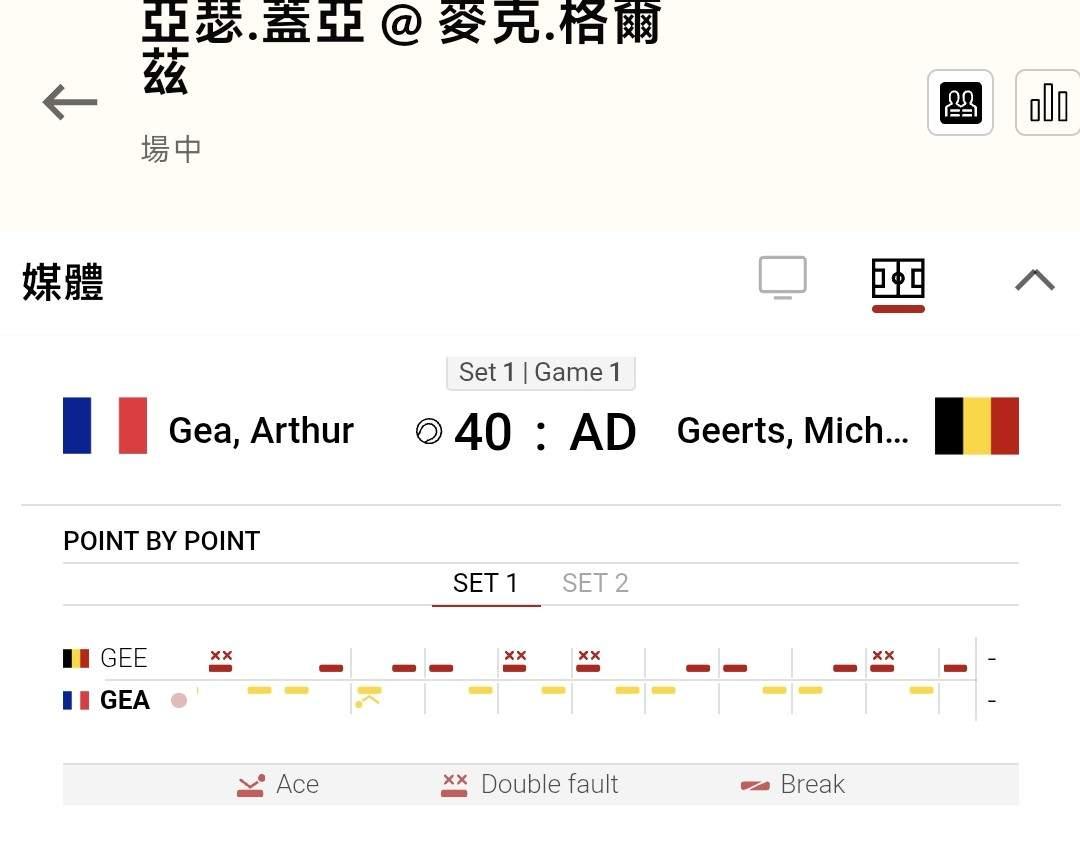Open the bar chart statistics icon

pyautogui.click(x=1048, y=102)
